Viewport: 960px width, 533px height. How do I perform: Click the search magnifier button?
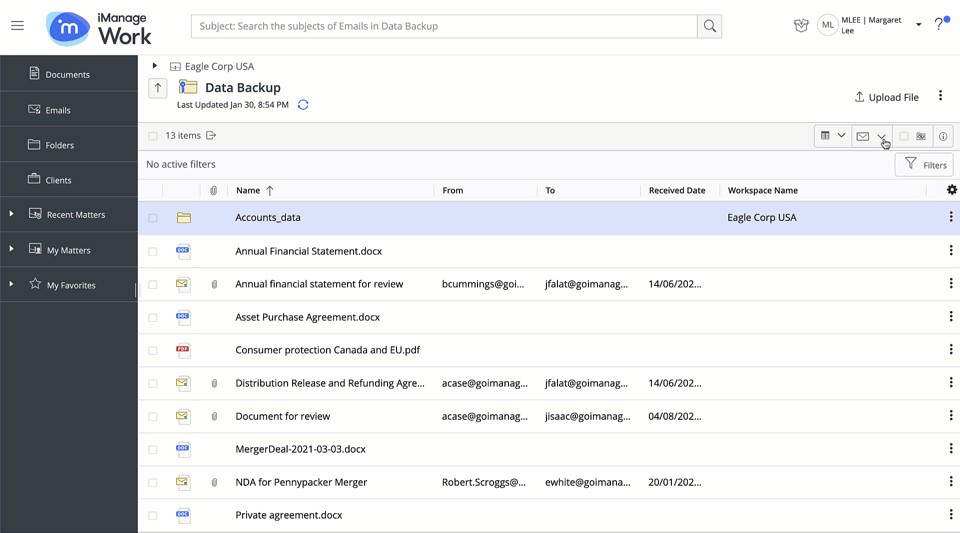coord(709,26)
